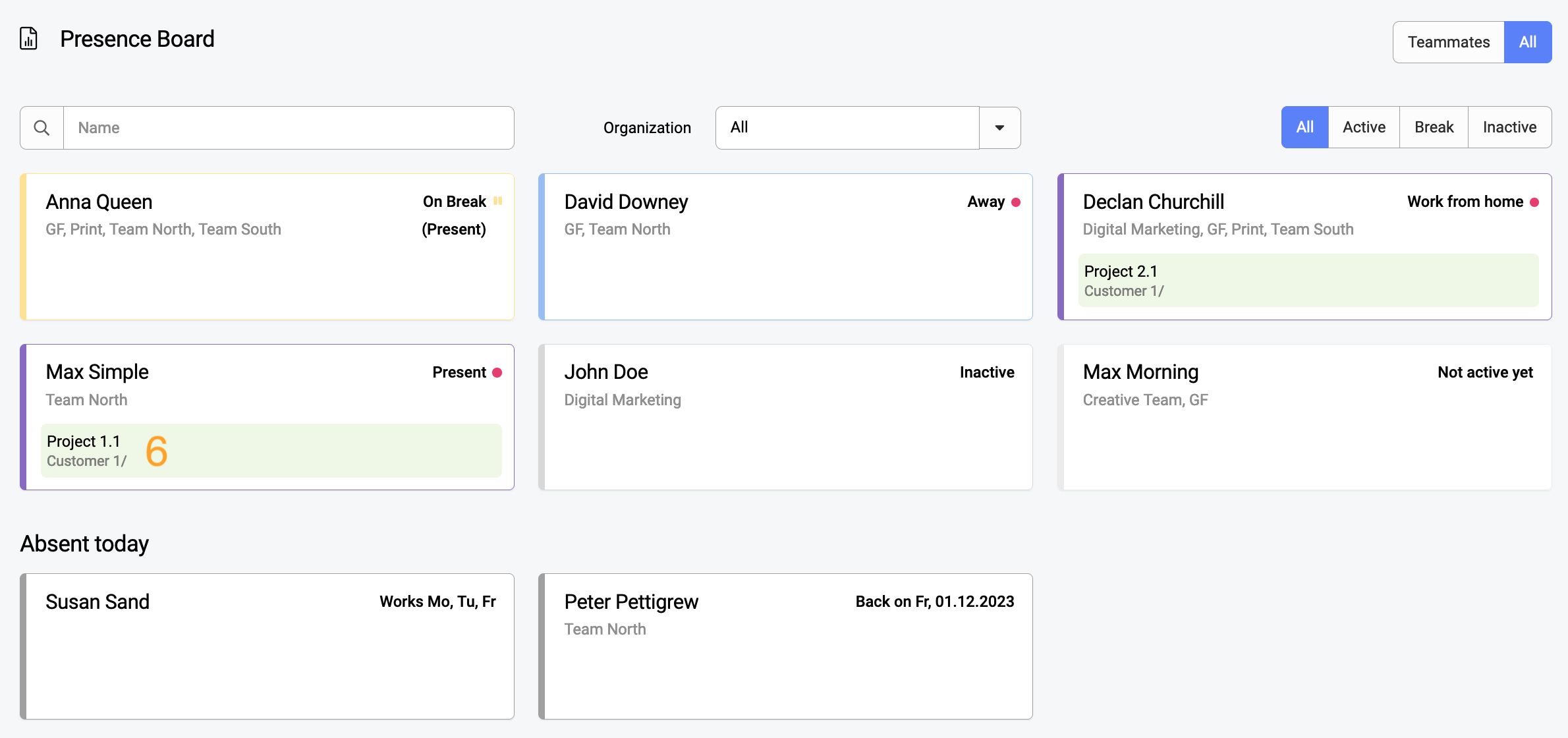Select Project 2.1 entry on Declan's card
The width and height of the screenshot is (1568, 738).
click(x=1308, y=281)
